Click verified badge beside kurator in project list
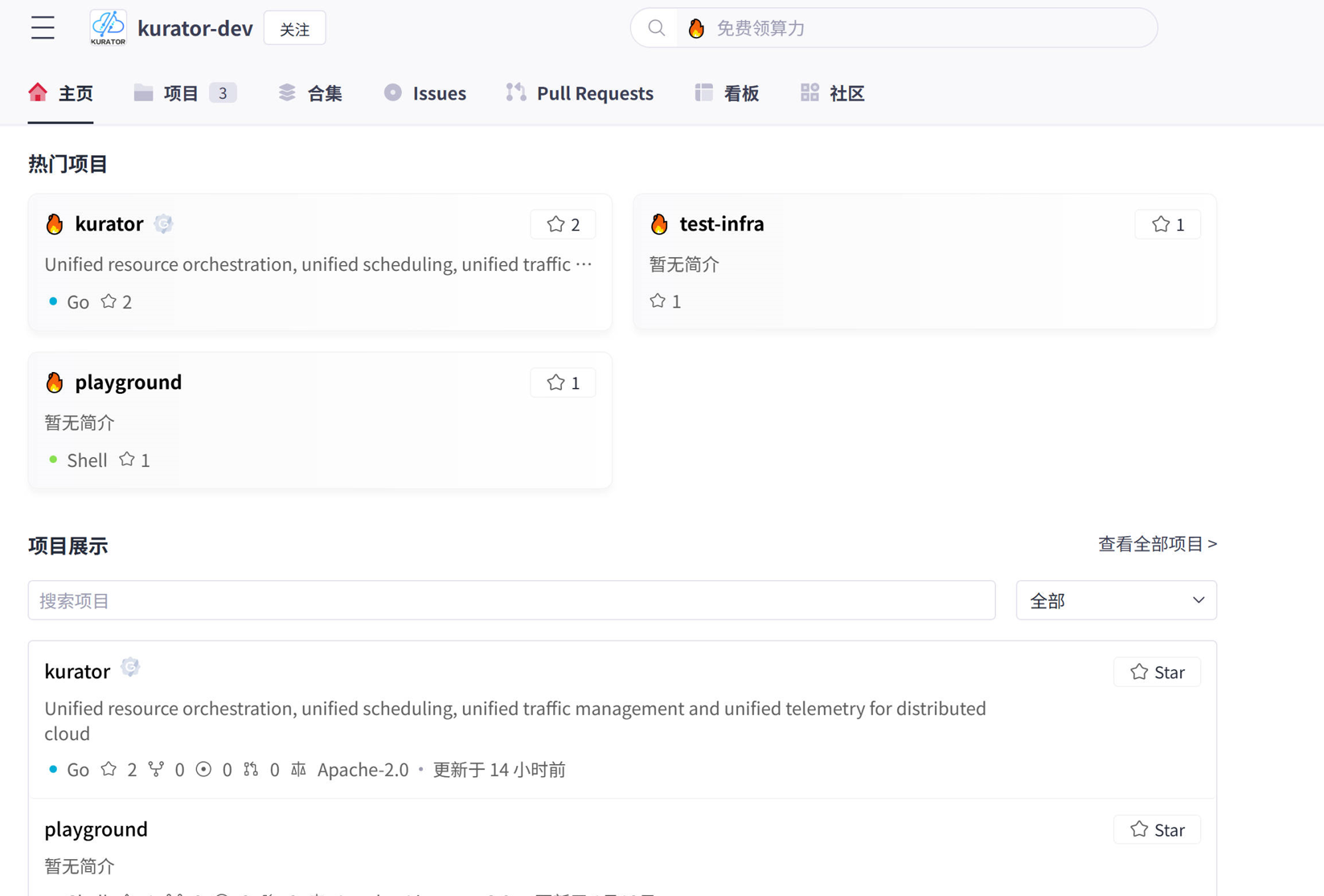The width and height of the screenshot is (1324, 896). (130, 668)
